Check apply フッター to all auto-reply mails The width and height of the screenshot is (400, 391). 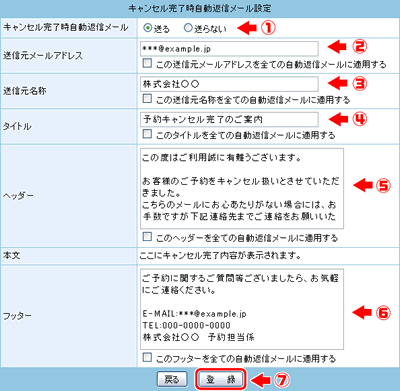(147, 358)
